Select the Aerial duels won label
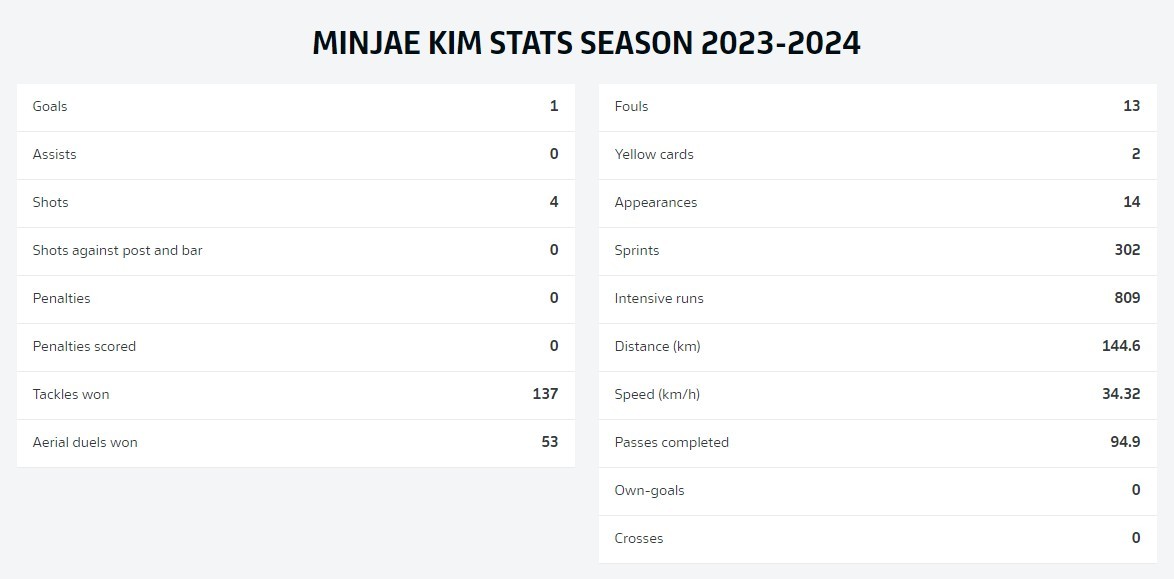The width and height of the screenshot is (1174, 579). click(85, 442)
